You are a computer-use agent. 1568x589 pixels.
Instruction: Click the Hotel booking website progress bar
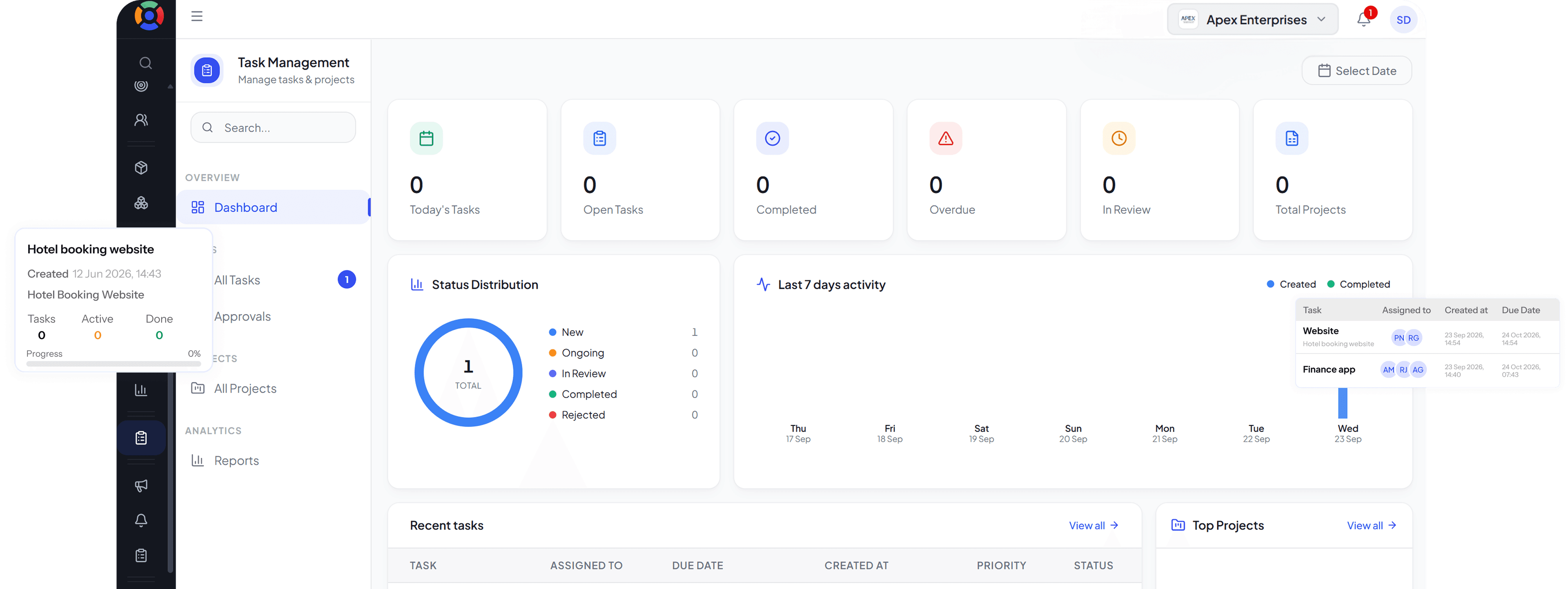click(114, 364)
